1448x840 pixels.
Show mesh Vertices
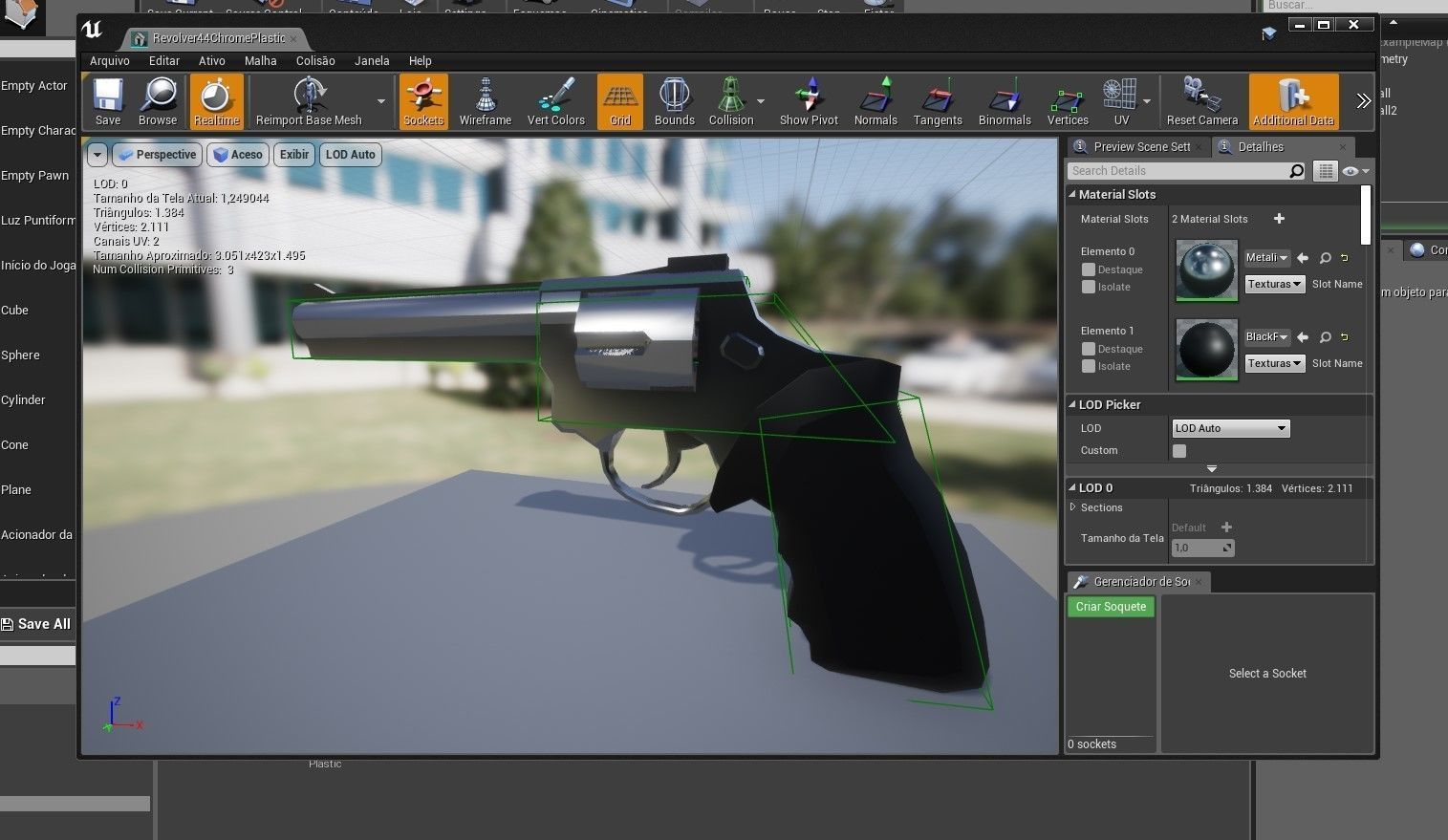click(x=1068, y=101)
